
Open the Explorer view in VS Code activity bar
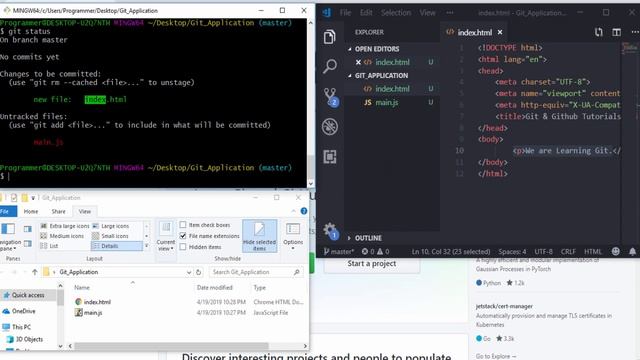pos(329,37)
